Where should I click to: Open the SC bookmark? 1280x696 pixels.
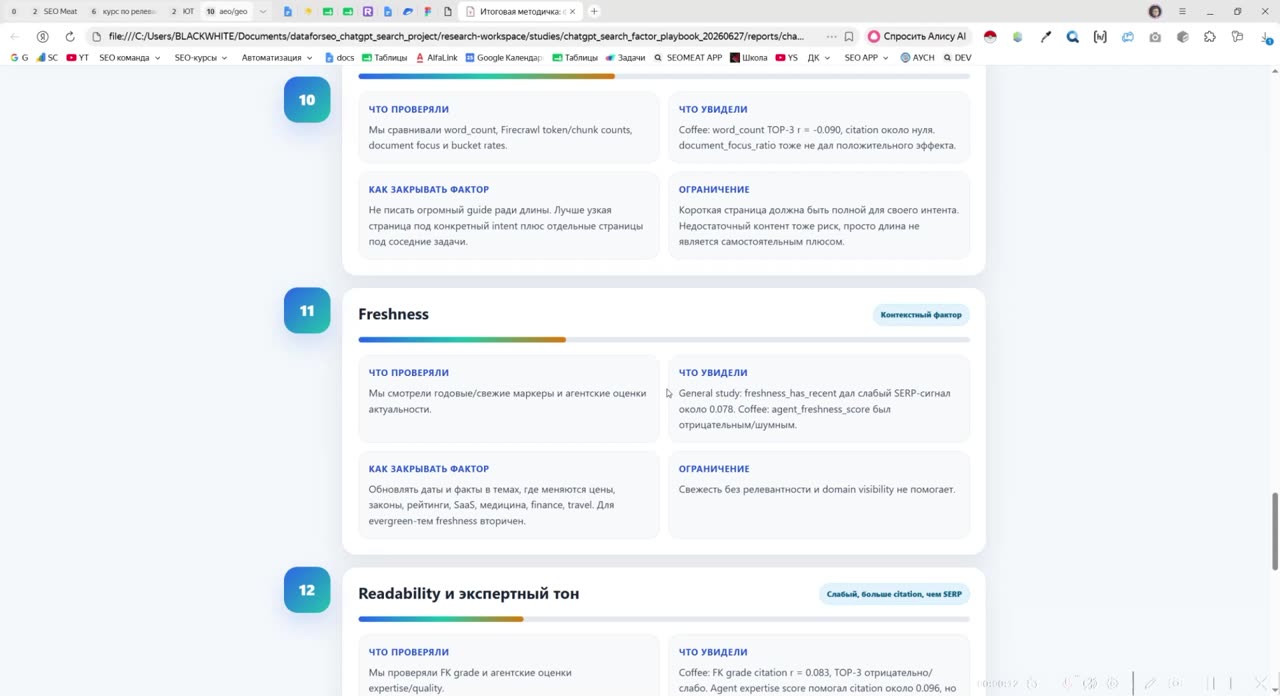(48, 58)
